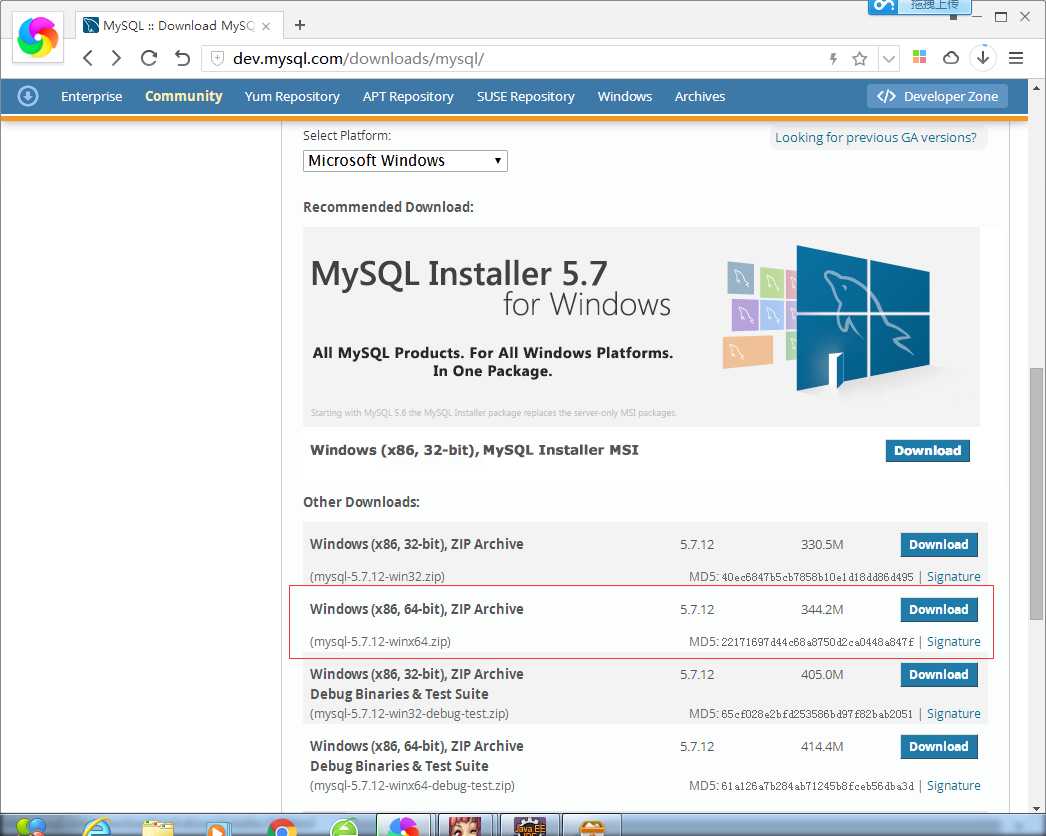
Task: Click the Other Downloads heading
Action: [362, 502]
